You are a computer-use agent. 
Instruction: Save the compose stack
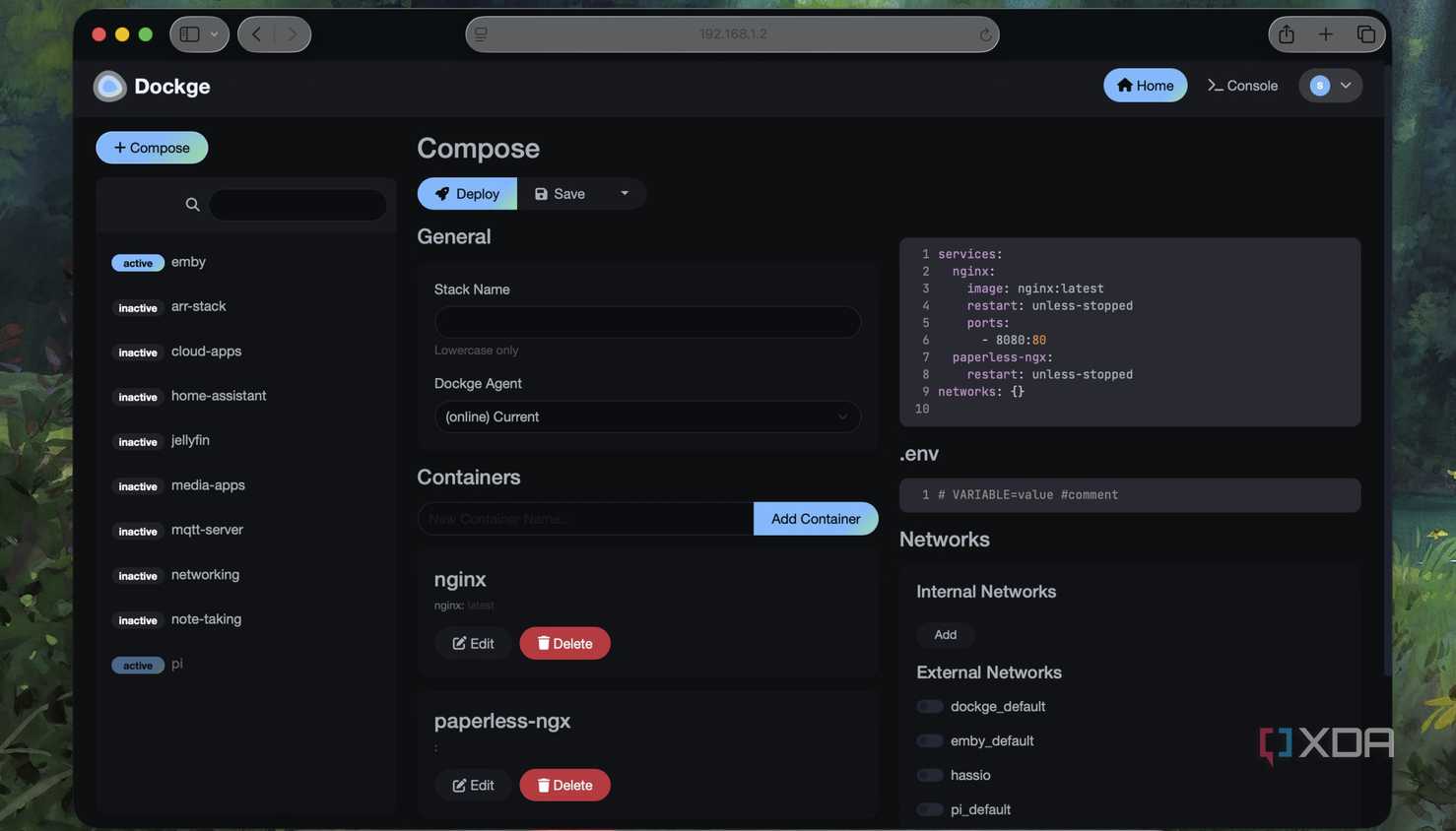[560, 194]
